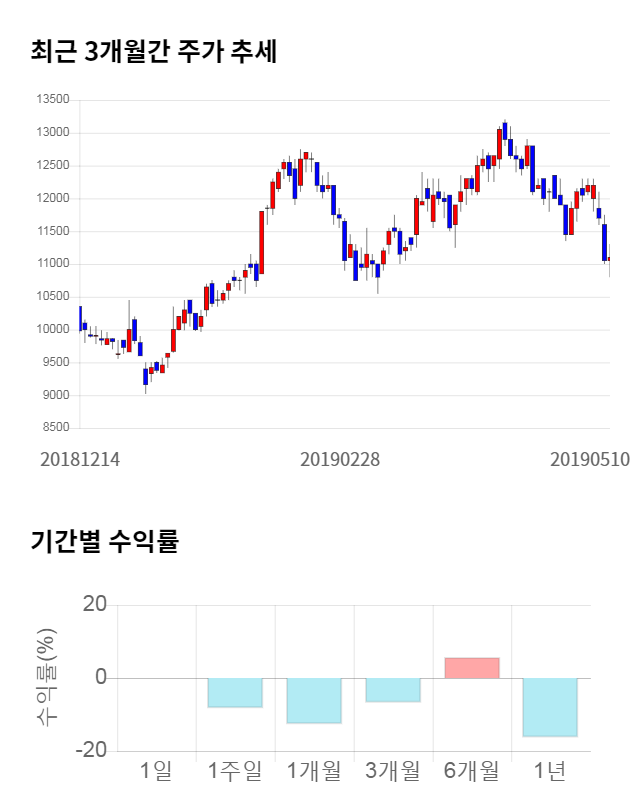Click the 20190228 date label
Screen dimensions: 640x810
(x=340, y=460)
